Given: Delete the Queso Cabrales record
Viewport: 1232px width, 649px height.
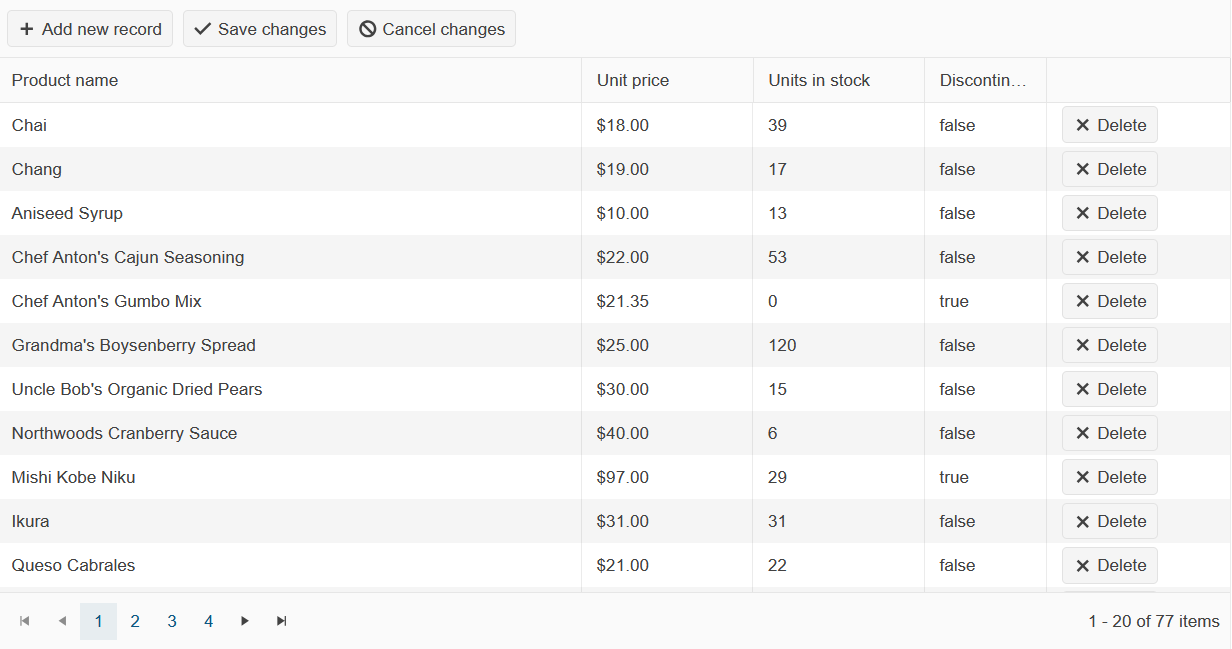Looking at the screenshot, I should [1109, 565].
